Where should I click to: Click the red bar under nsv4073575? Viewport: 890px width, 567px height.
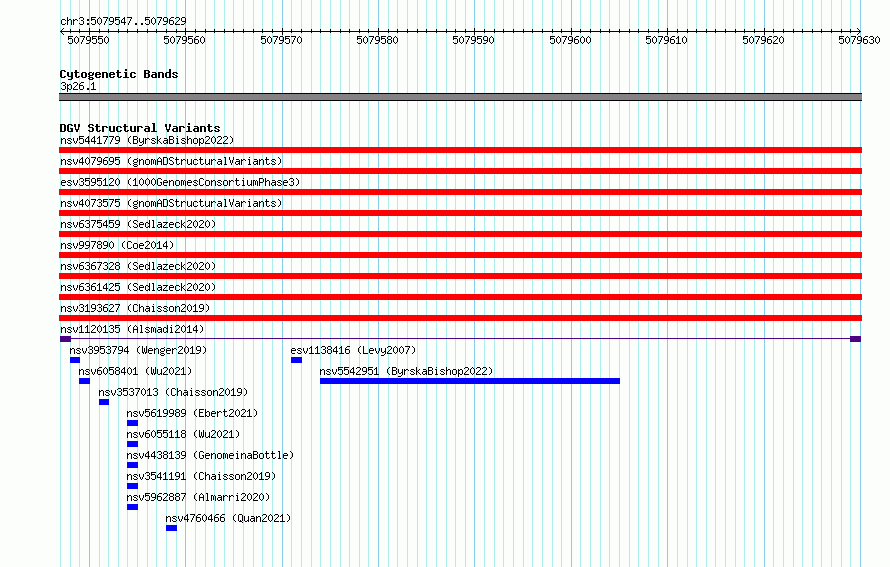point(460,213)
